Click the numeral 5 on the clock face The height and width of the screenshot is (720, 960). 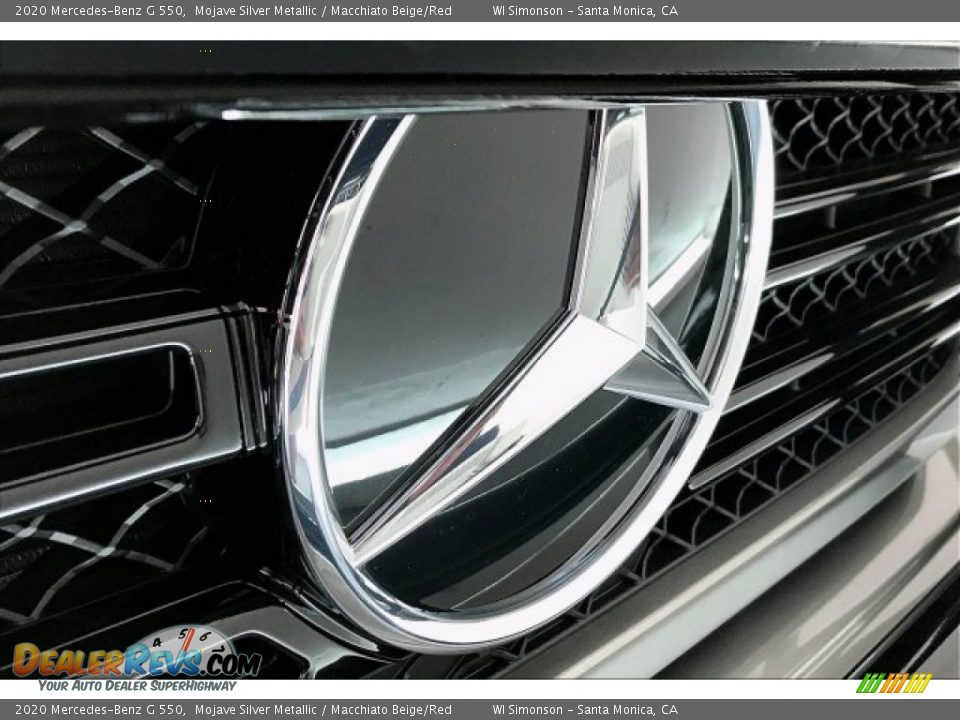coord(183,633)
